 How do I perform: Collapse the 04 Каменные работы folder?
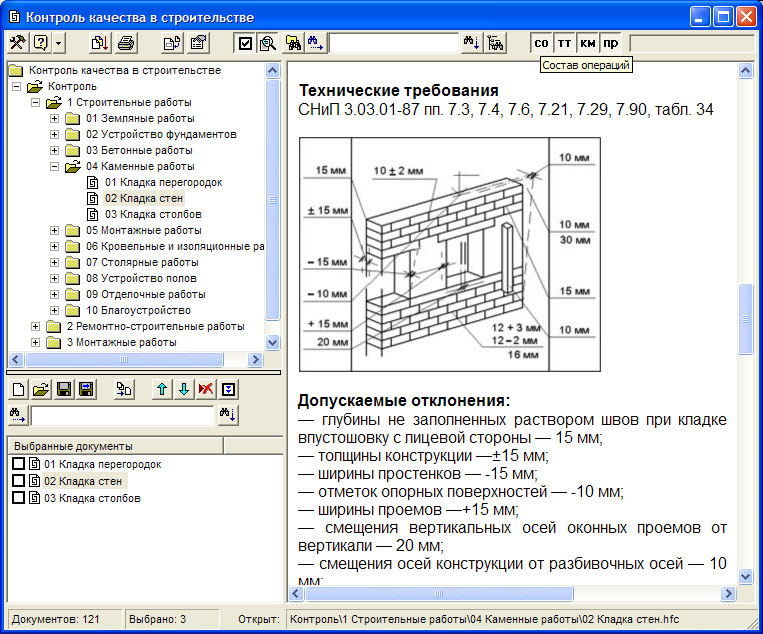[x=54, y=167]
